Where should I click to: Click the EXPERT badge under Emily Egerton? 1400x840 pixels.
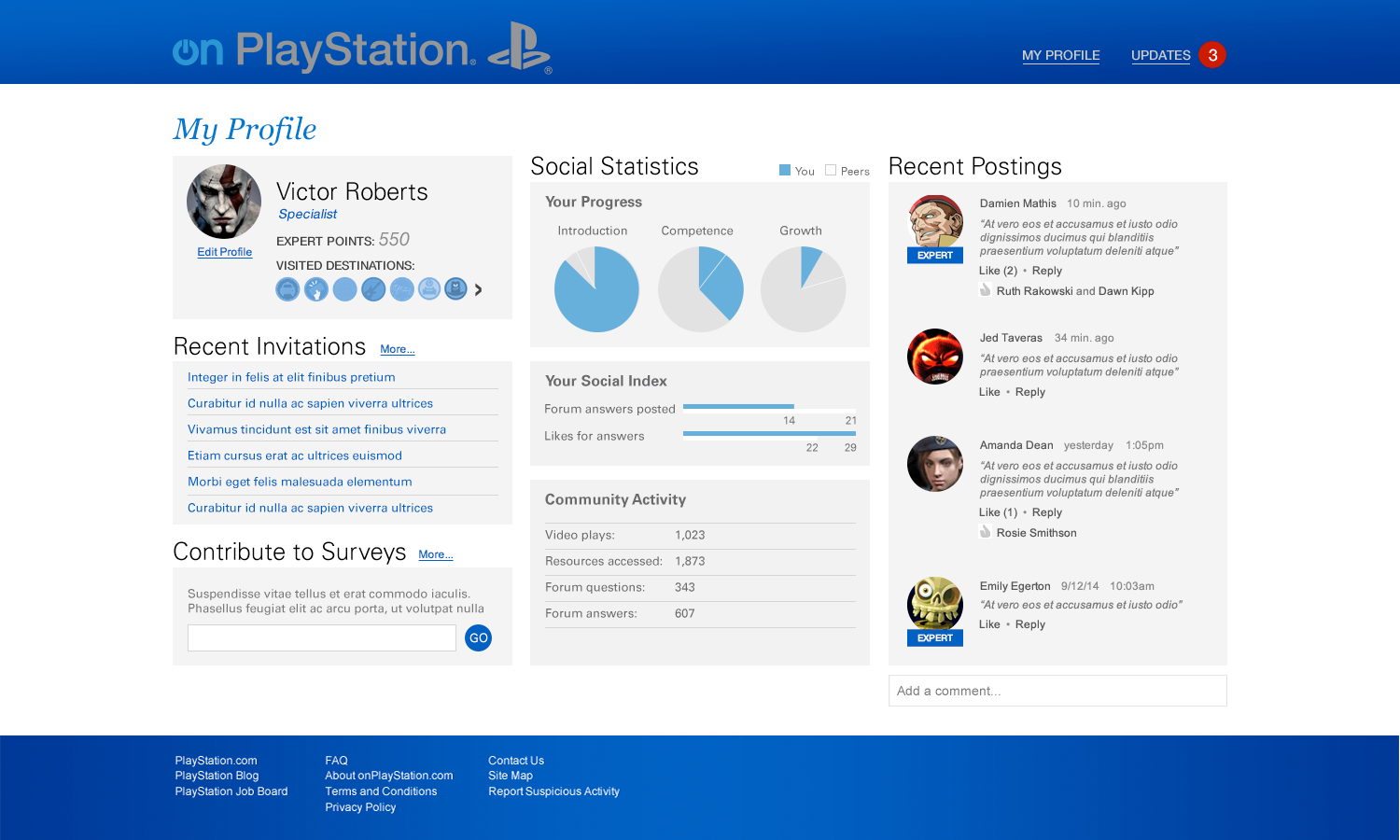click(935, 638)
